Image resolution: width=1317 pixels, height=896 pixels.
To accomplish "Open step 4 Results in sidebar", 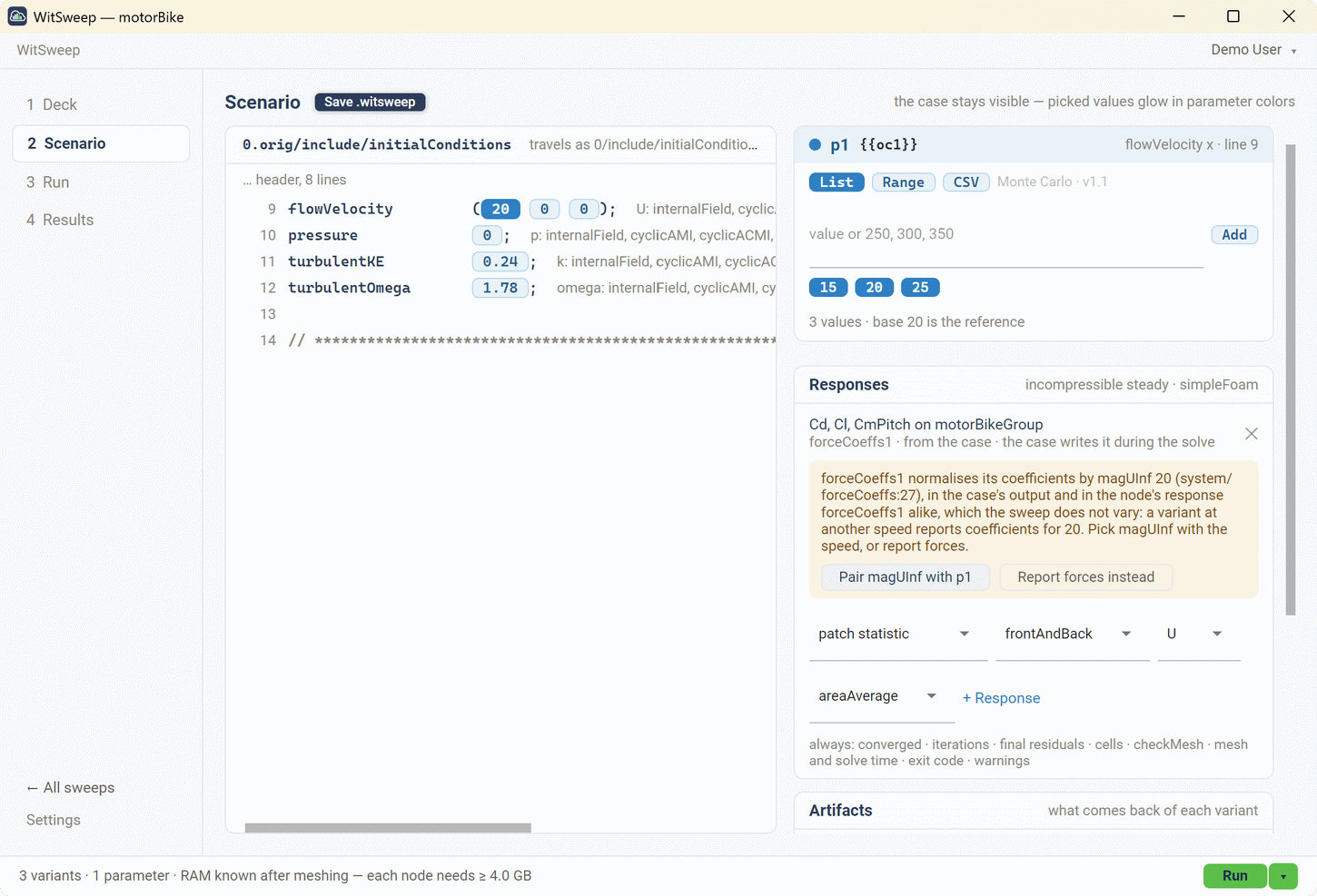I will click(101, 220).
